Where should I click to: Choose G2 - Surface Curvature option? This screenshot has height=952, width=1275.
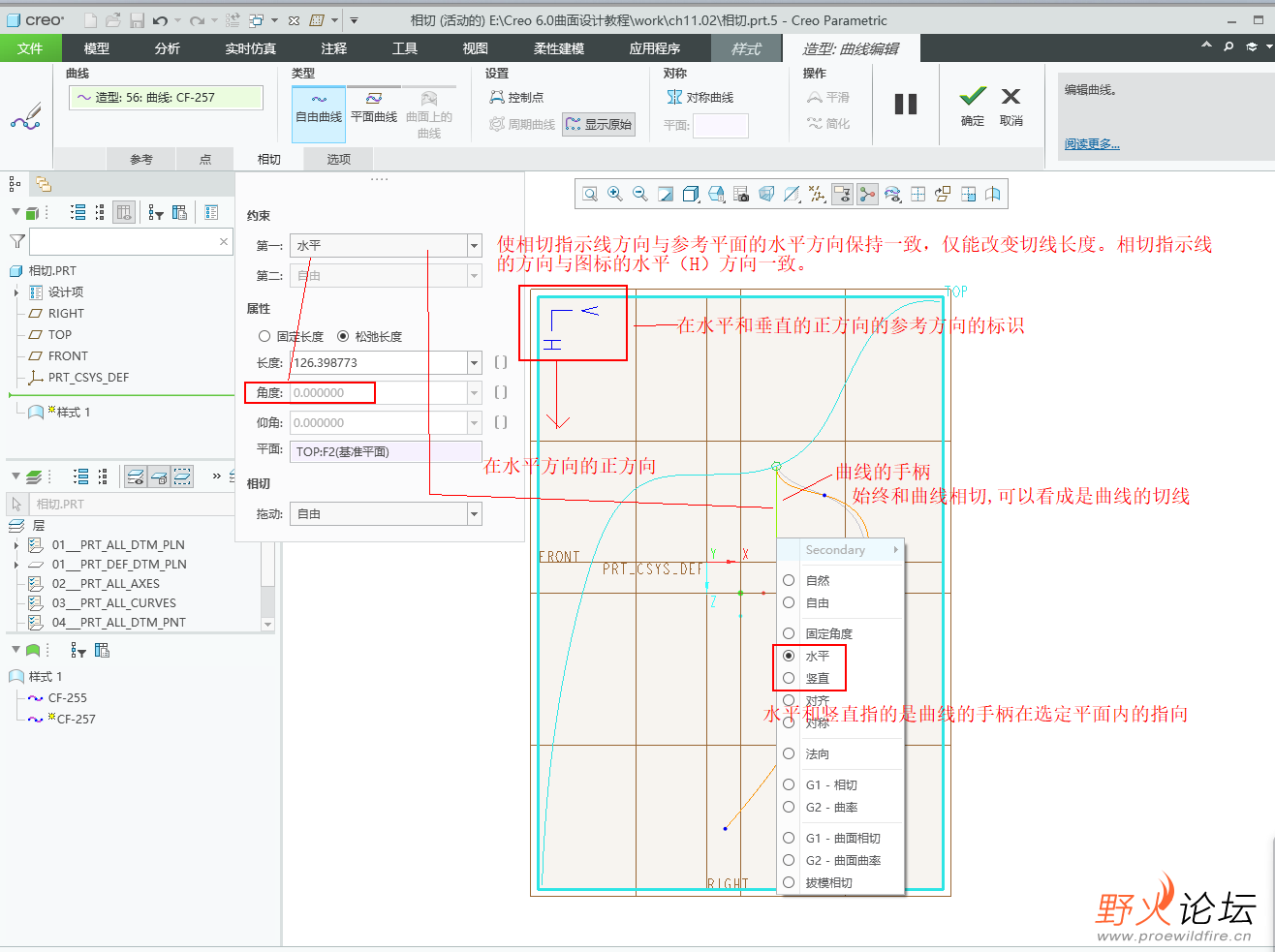tap(841, 860)
